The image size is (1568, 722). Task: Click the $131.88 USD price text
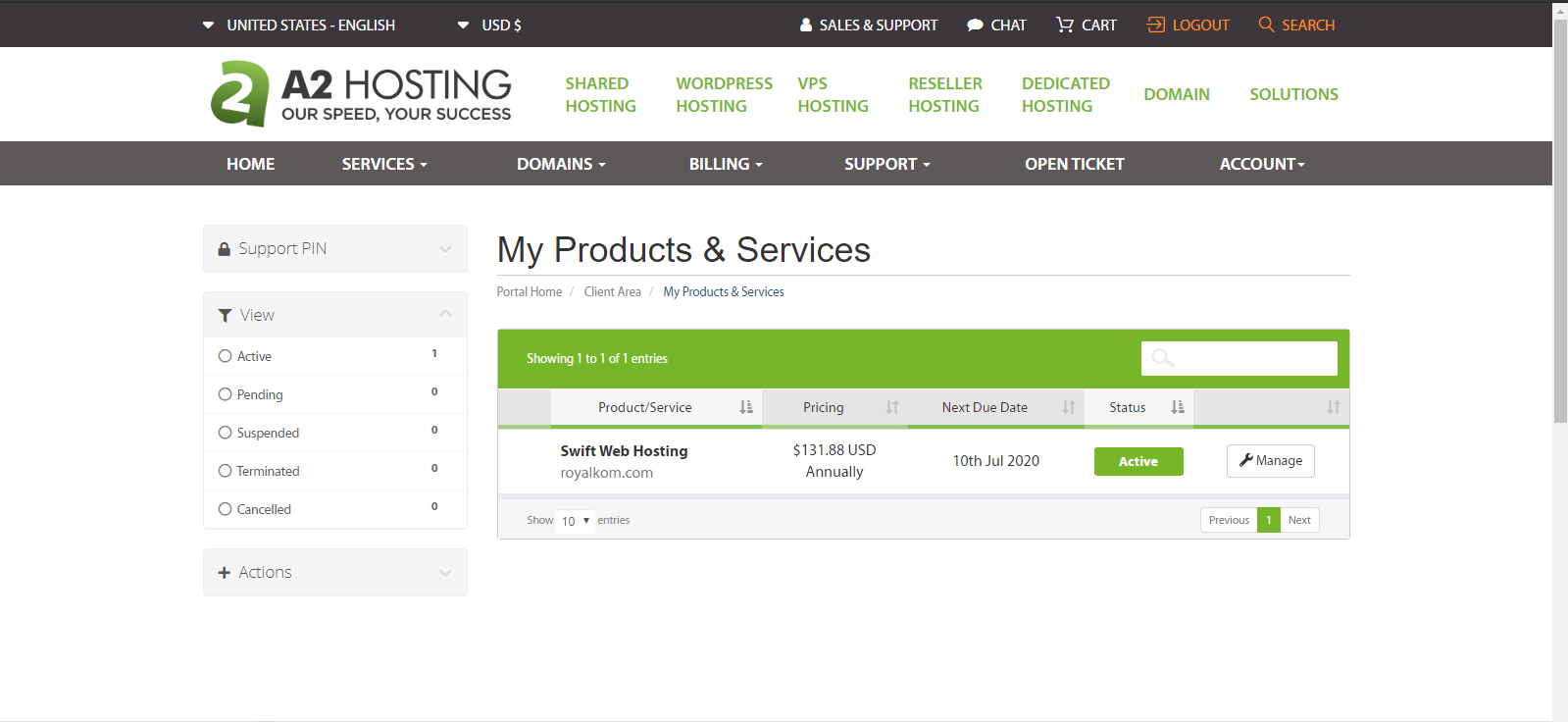tap(835, 450)
